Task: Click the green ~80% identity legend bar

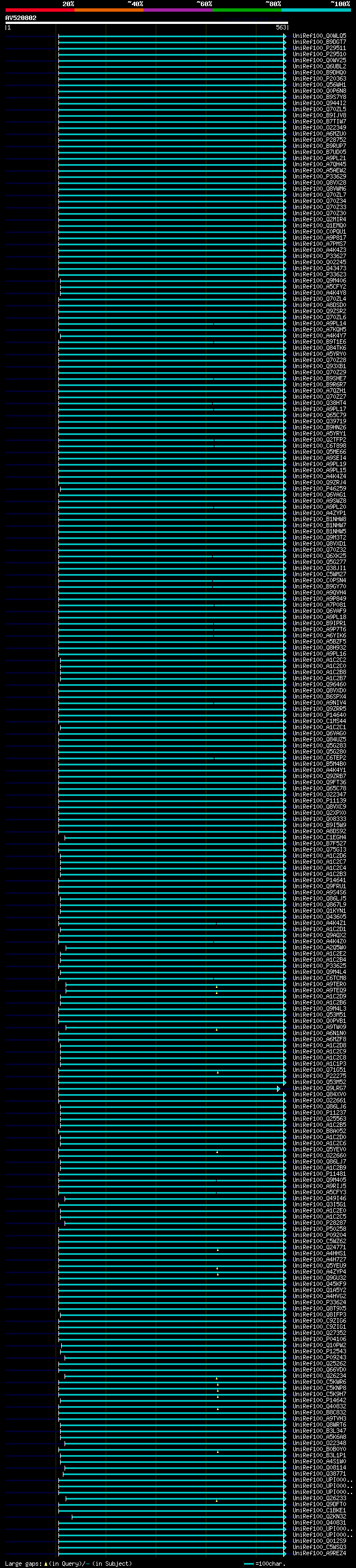Action: pos(247,10)
